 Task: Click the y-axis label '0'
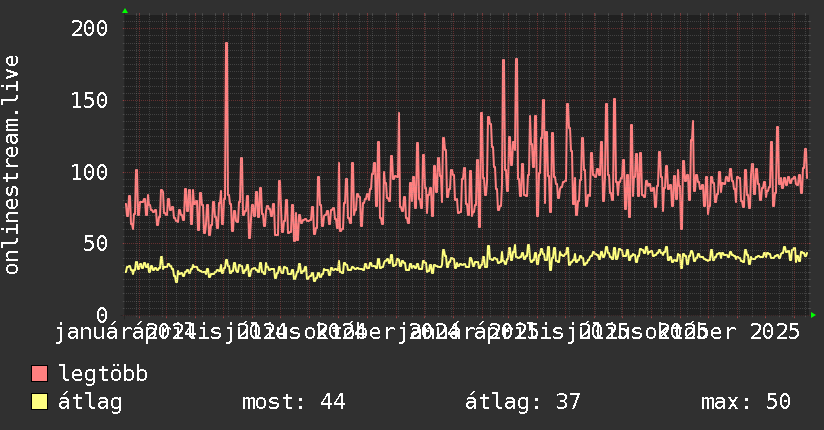102,315
